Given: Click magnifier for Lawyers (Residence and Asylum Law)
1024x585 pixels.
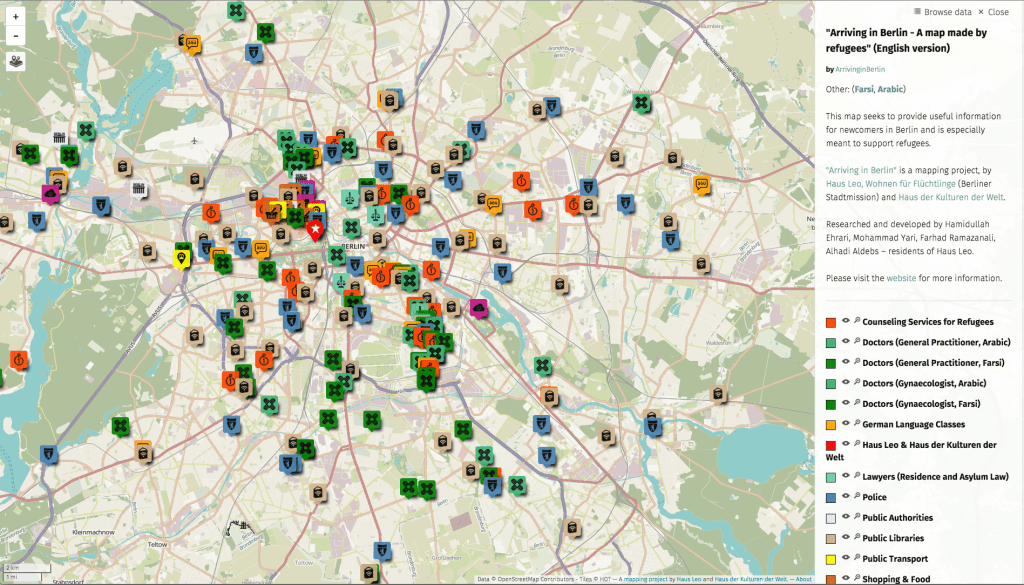Looking at the screenshot, I should coord(856,477).
